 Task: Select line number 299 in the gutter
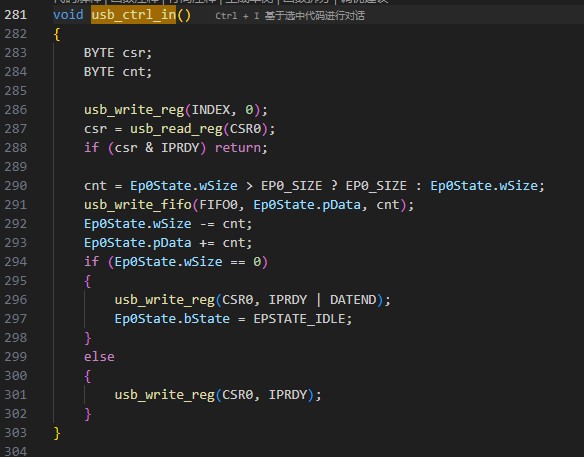click(16, 357)
